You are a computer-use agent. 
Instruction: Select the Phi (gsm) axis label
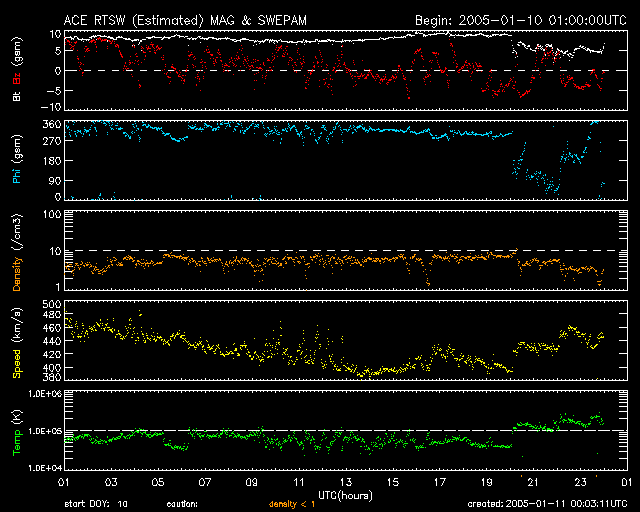pyautogui.click(x=16, y=162)
